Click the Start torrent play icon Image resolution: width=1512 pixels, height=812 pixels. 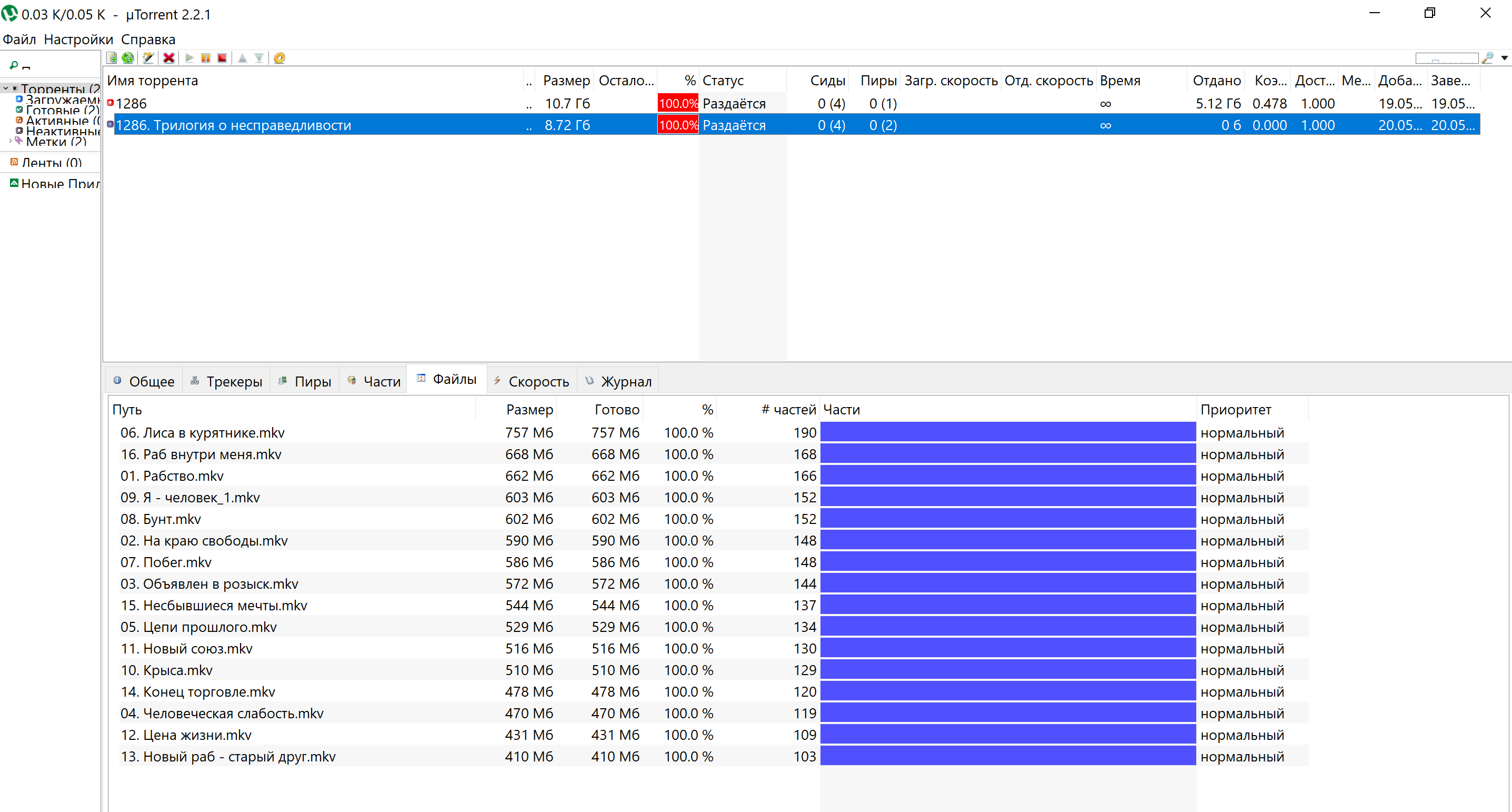pyautogui.click(x=189, y=57)
